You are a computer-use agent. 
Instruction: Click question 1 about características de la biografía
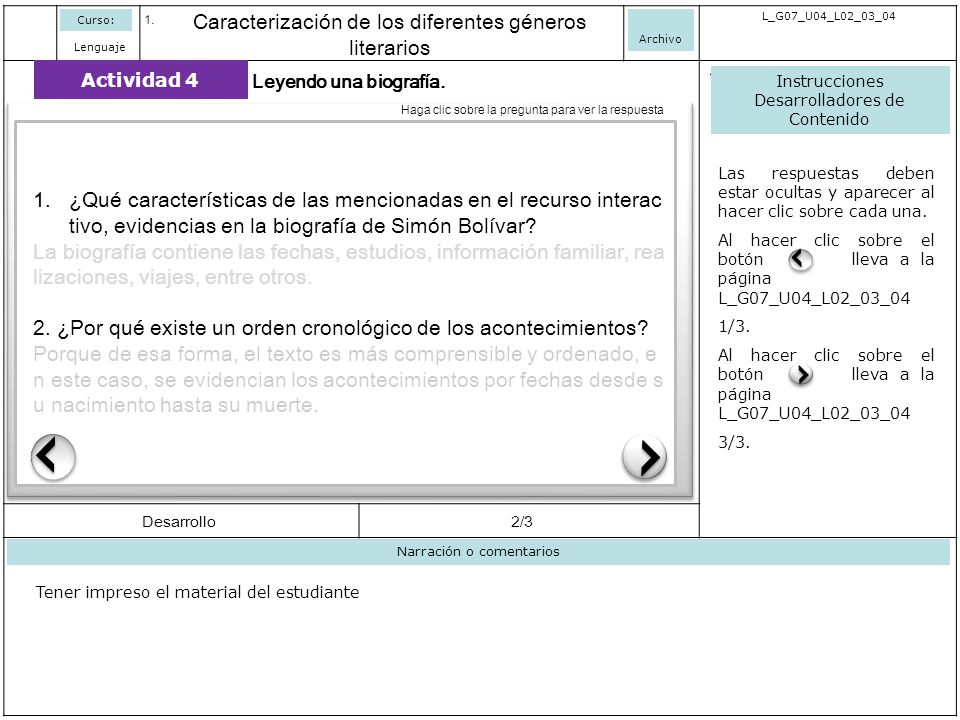coord(348,213)
